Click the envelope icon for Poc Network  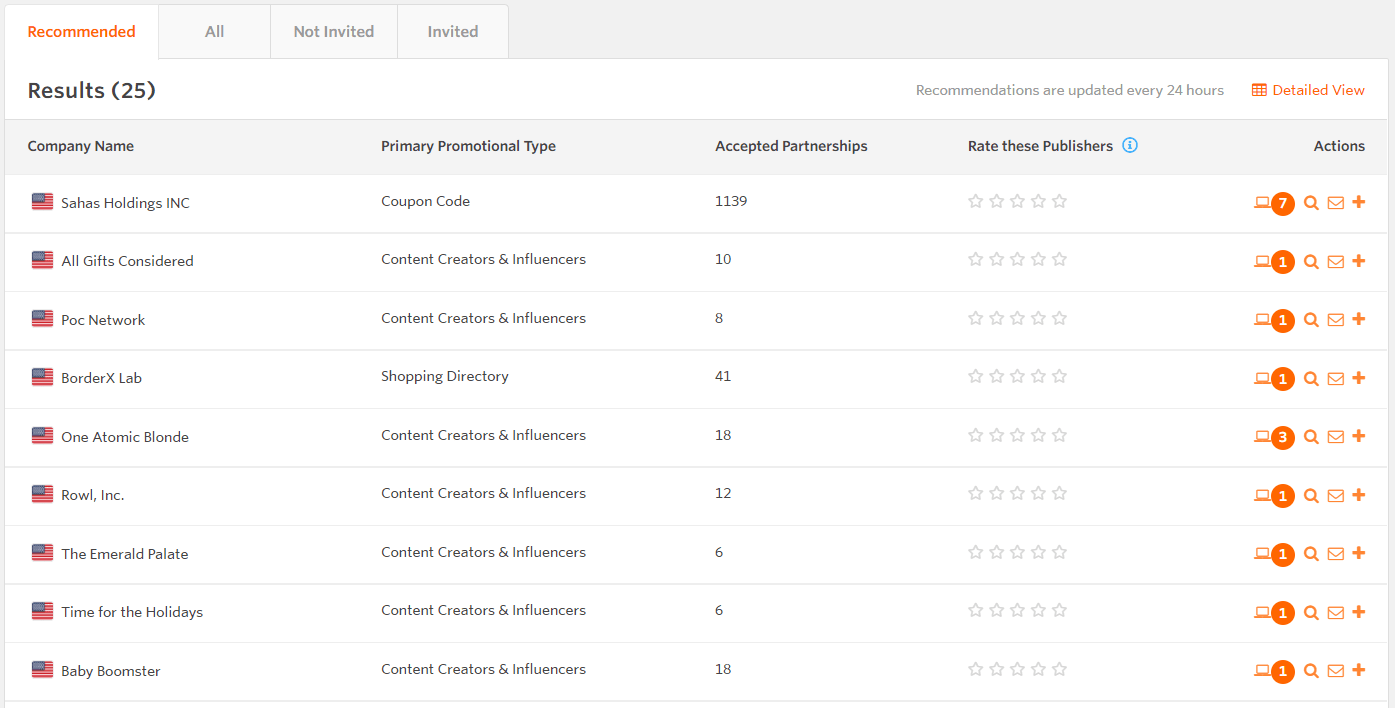1335,320
